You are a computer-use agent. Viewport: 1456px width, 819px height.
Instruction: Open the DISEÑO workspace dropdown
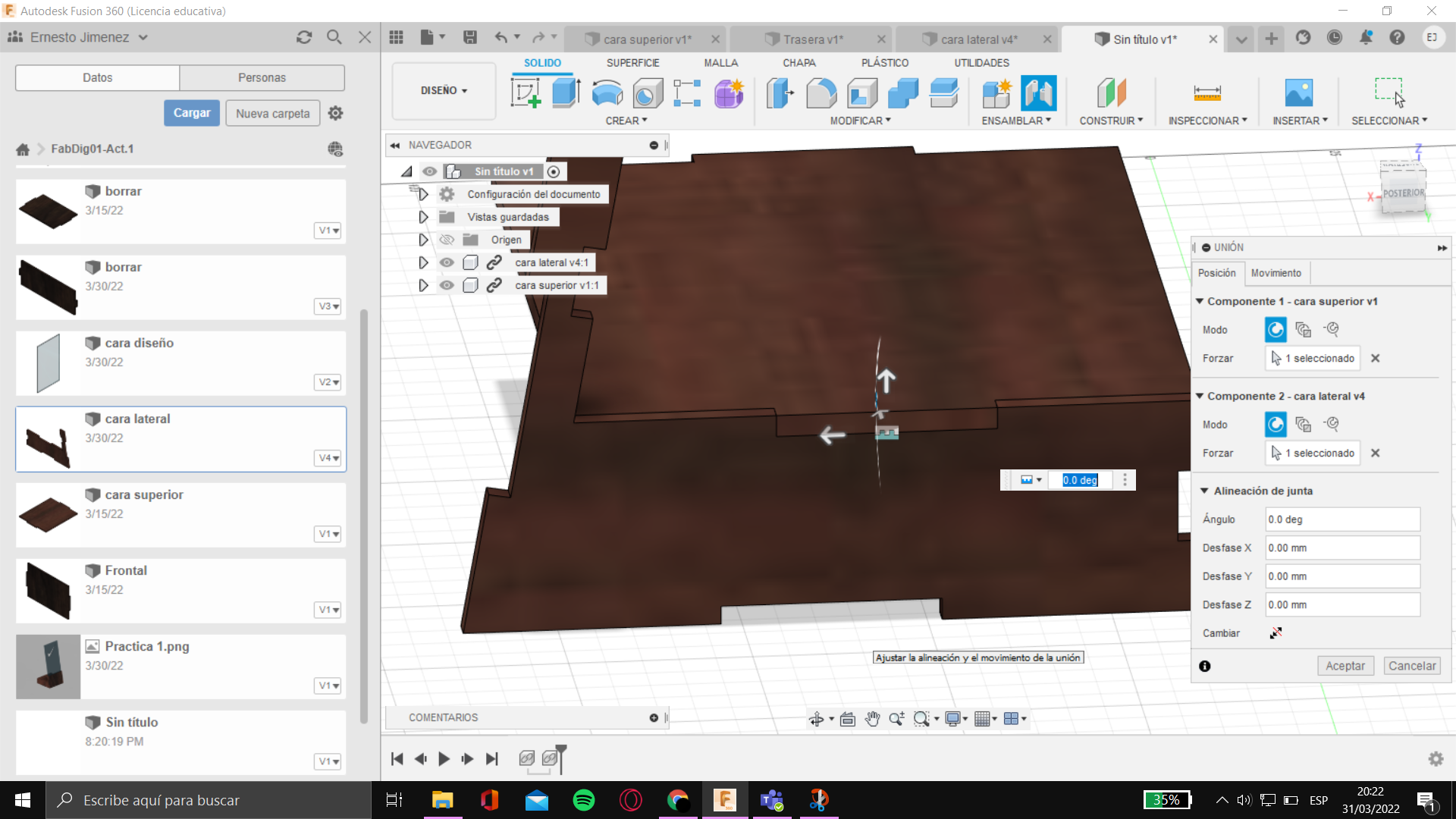coord(444,90)
